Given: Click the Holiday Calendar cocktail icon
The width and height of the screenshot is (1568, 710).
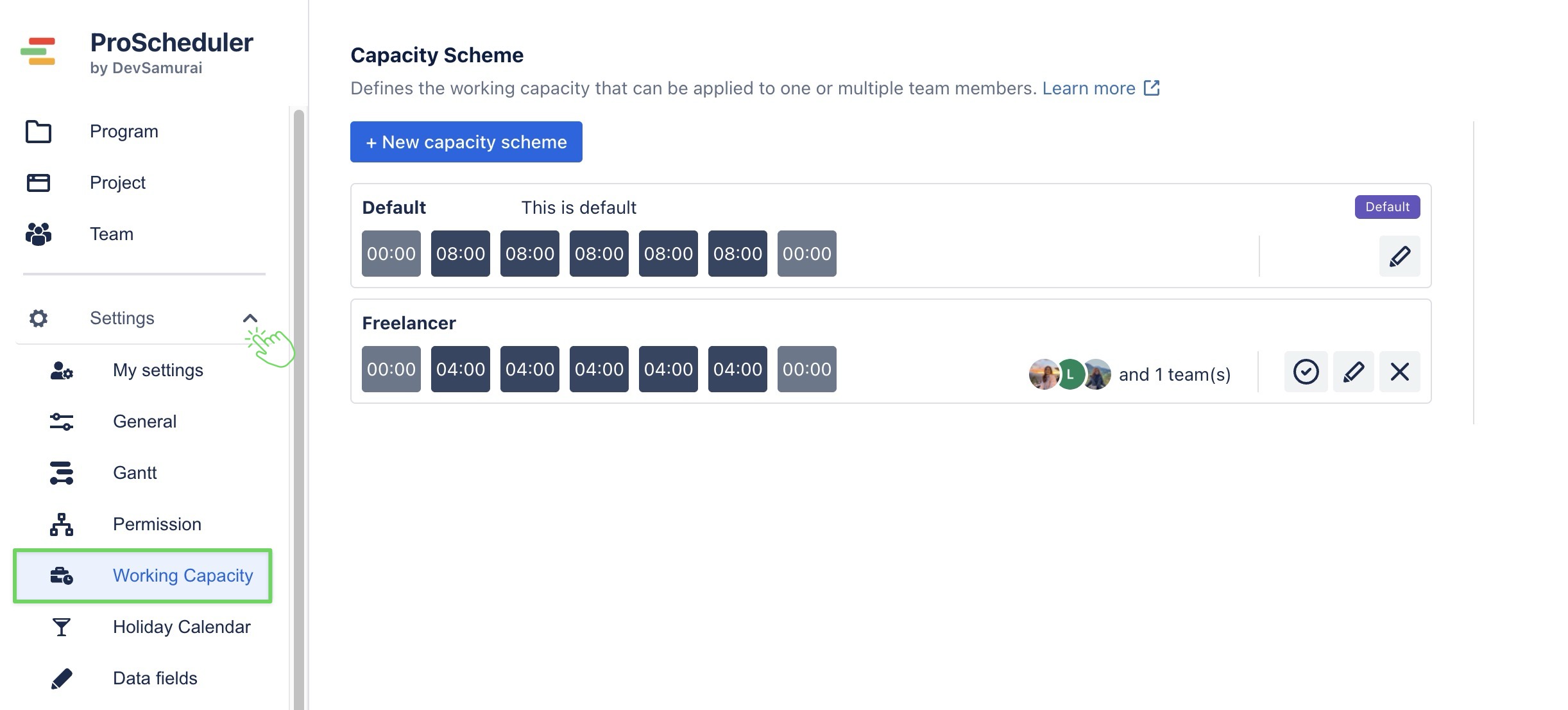Looking at the screenshot, I should pos(62,627).
